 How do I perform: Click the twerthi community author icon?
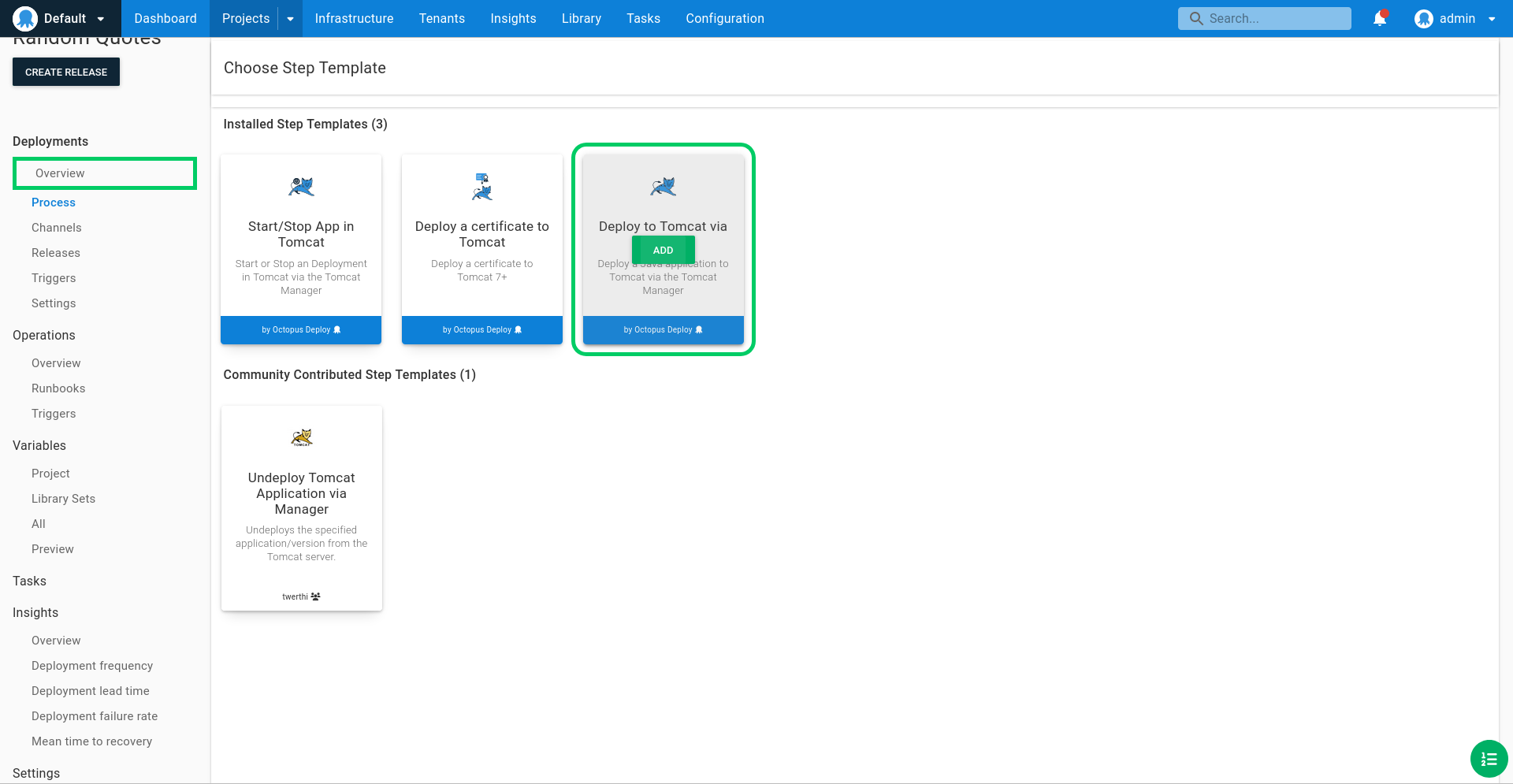pyautogui.click(x=316, y=596)
